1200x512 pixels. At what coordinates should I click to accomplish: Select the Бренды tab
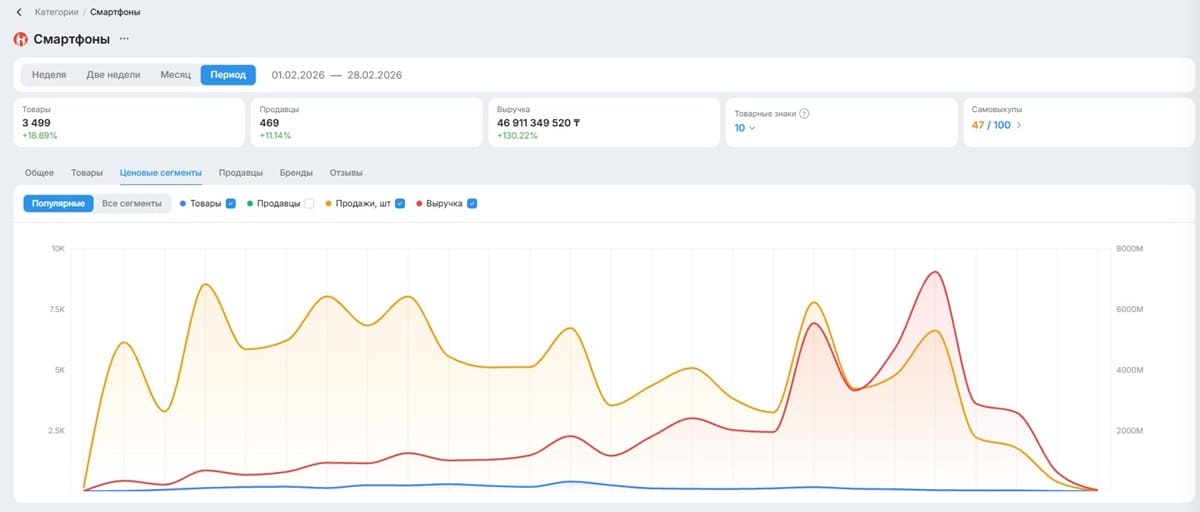coord(296,173)
